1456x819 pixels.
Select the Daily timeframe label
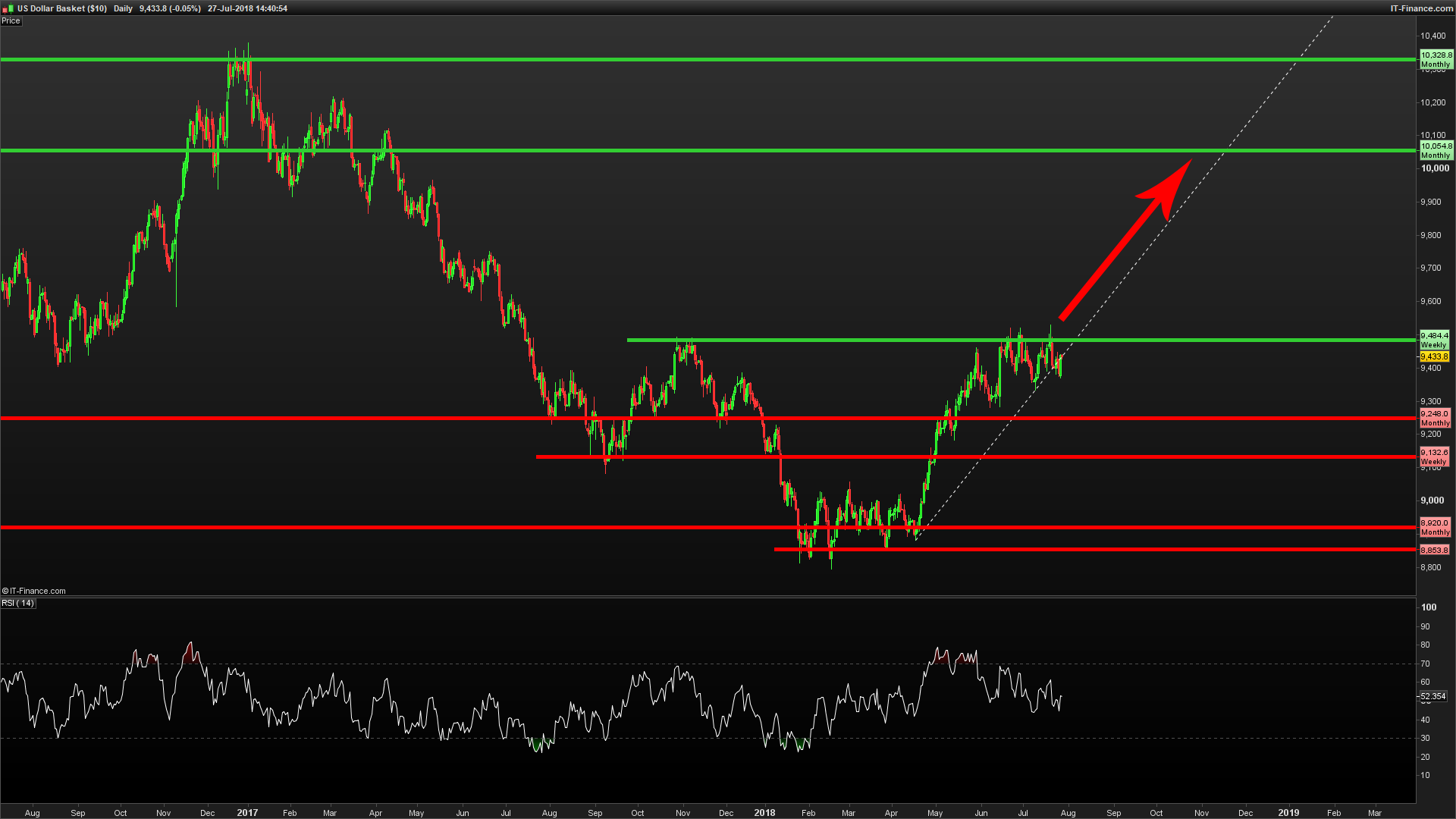click(123, 8)
